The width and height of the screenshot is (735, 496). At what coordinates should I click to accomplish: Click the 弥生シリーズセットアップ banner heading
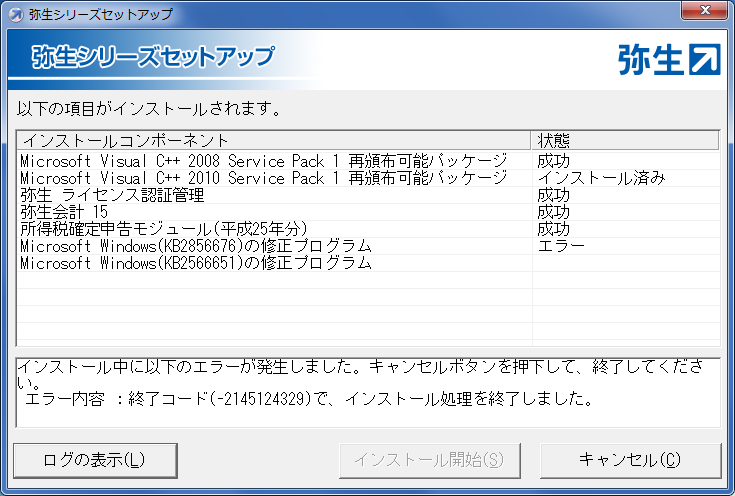[x=153, y=56]
